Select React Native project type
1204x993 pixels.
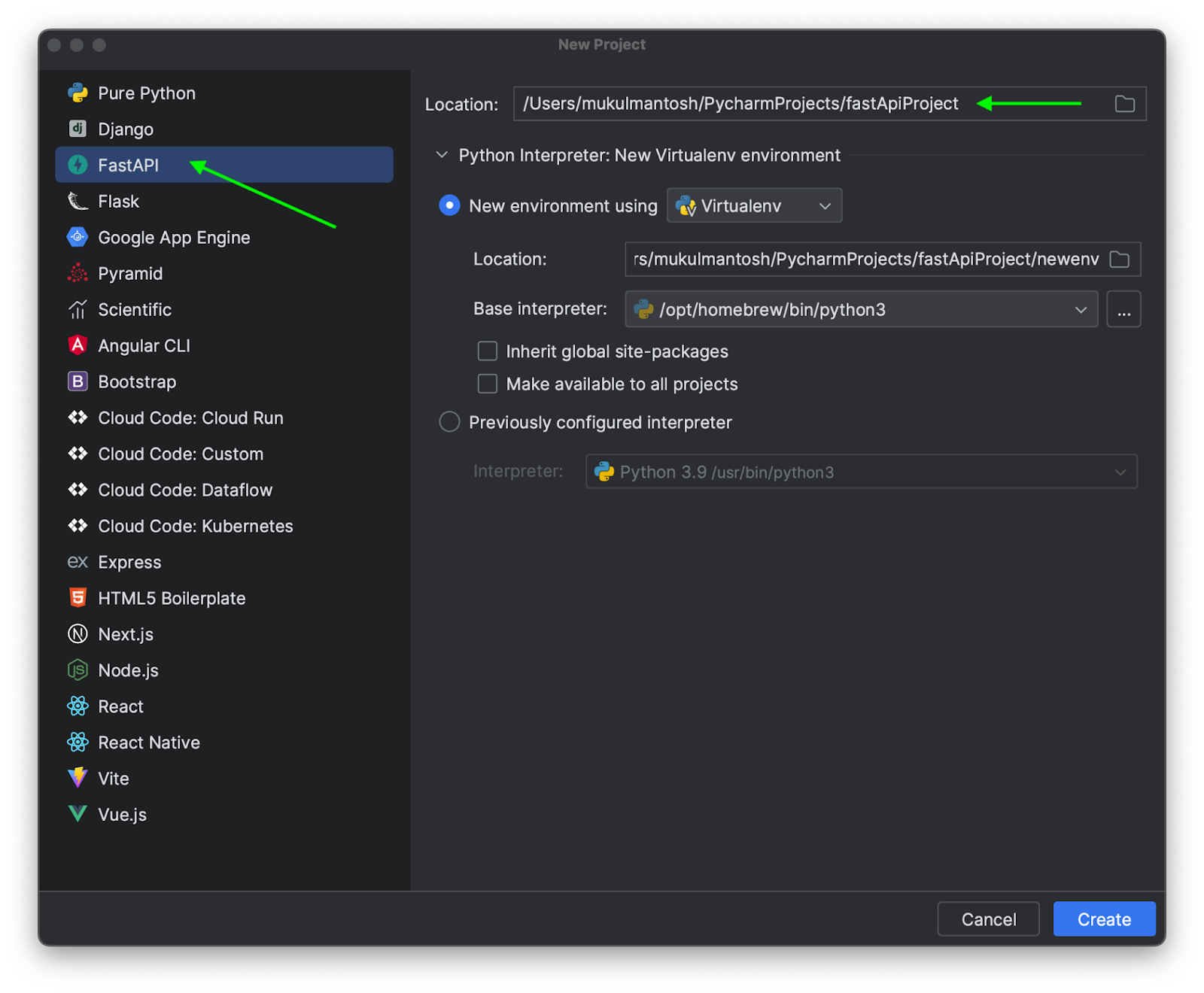click(x=224, y=742)
